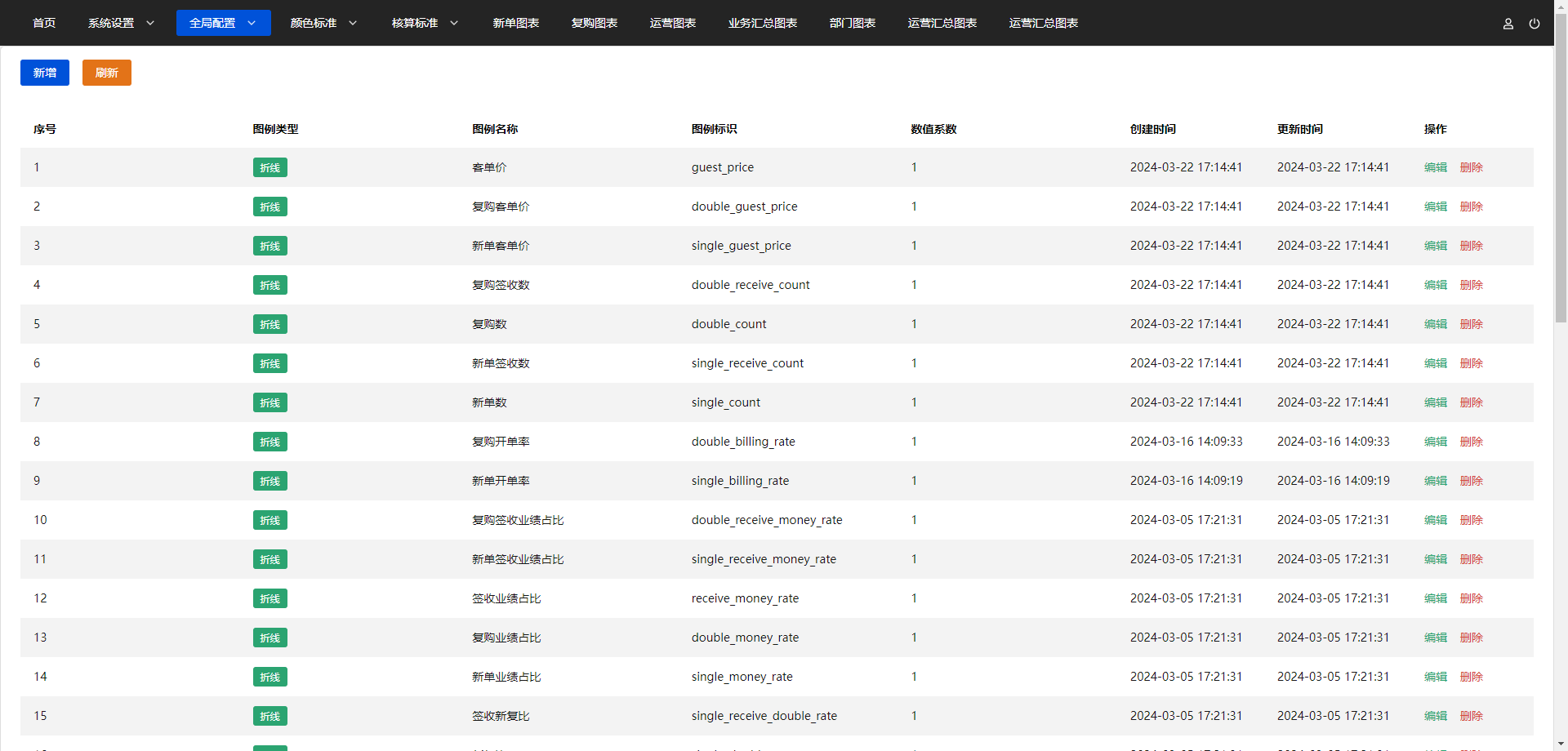Image resolution: width=1568 pixels, height=751 pixels.
Task: Edit the double_receive_money_rate row
Action: click(1436, 520)
